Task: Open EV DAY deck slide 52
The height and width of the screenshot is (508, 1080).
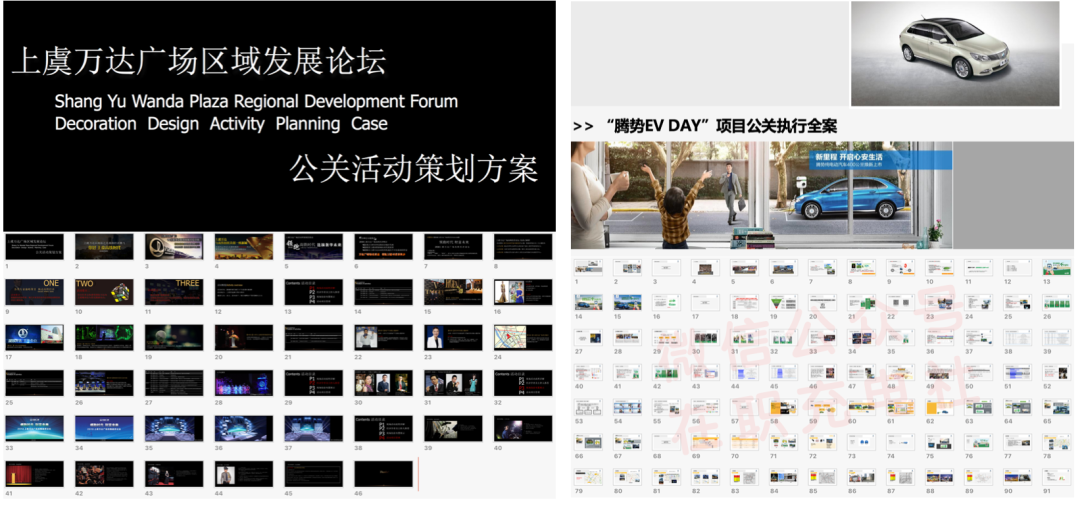Action: click(1057, 372)
